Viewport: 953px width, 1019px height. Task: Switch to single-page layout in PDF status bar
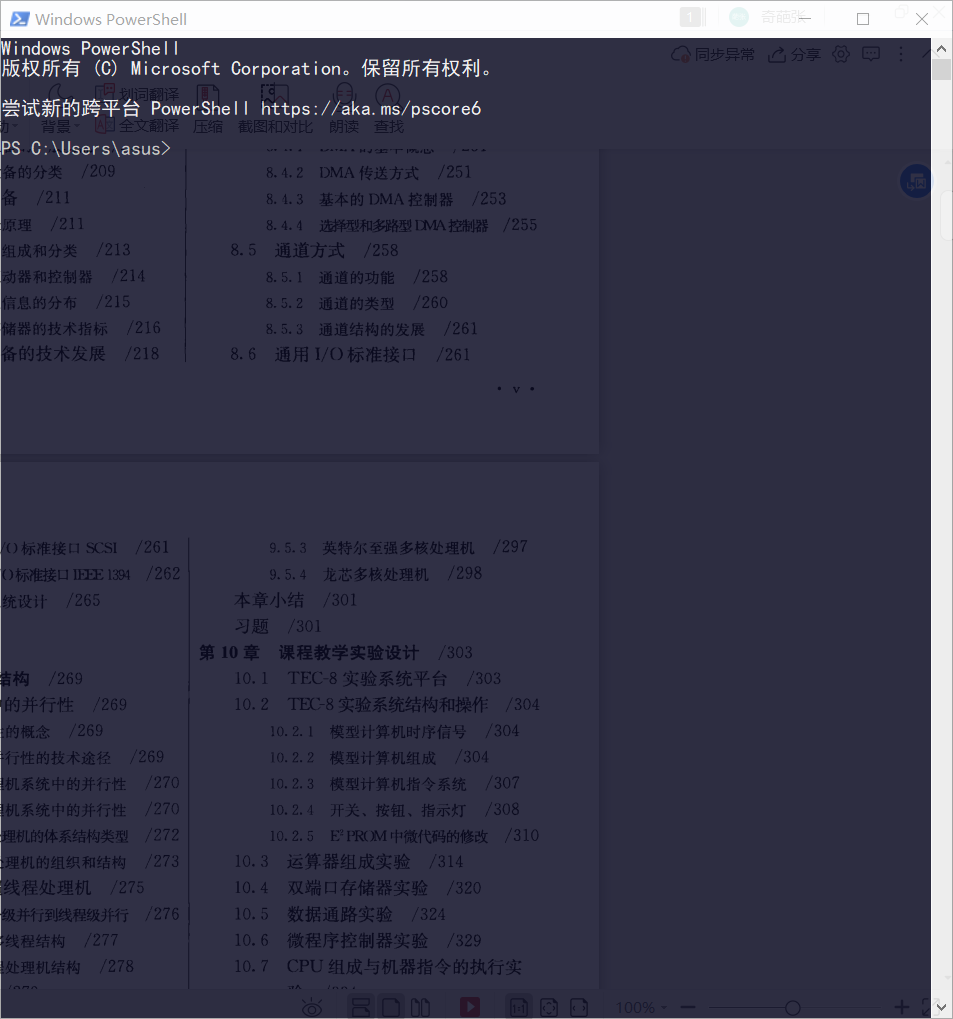(x=391, y=1008)
